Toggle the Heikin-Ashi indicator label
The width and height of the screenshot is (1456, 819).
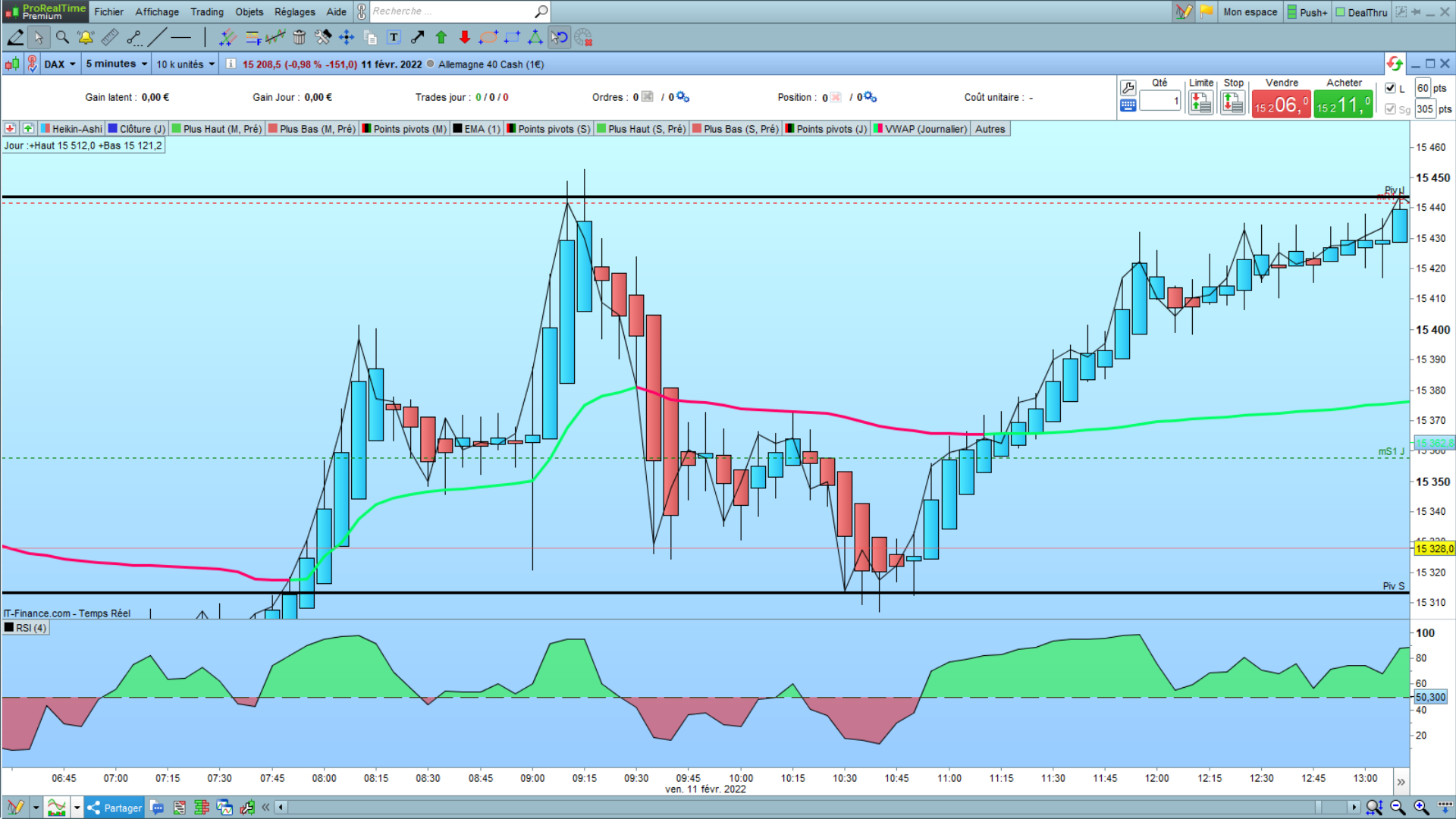click(71, 129)
